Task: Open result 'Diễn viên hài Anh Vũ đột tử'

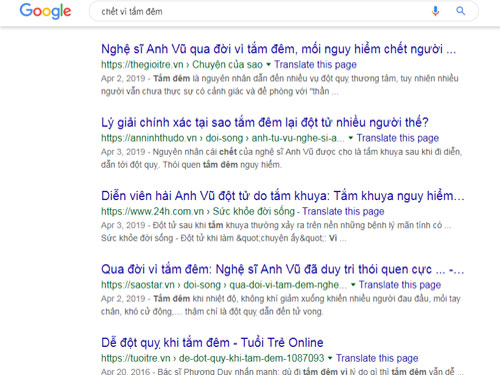Action: (x=283, y=196)
